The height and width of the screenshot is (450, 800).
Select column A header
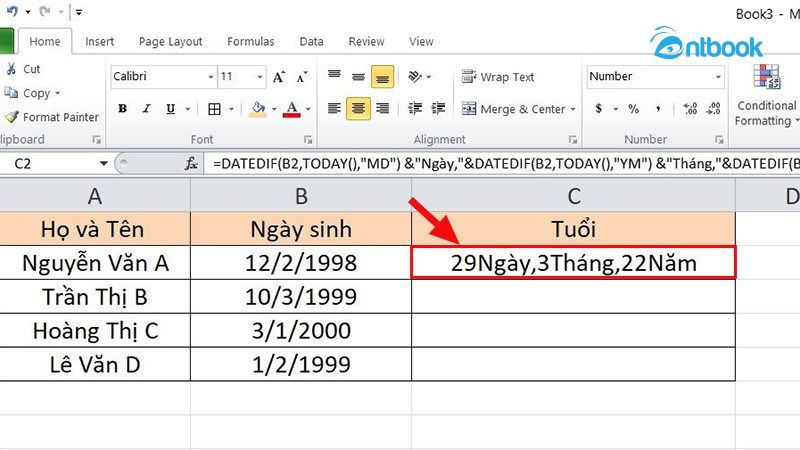pyautogui.click(x=95, y=196)
